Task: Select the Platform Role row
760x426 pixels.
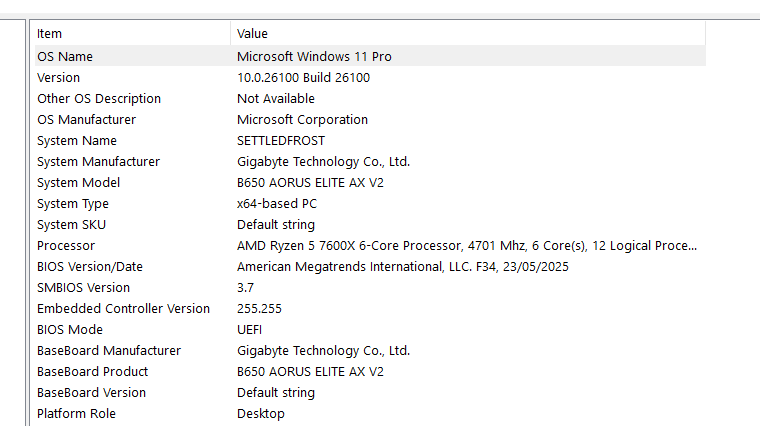Action: tap(76, 414)
